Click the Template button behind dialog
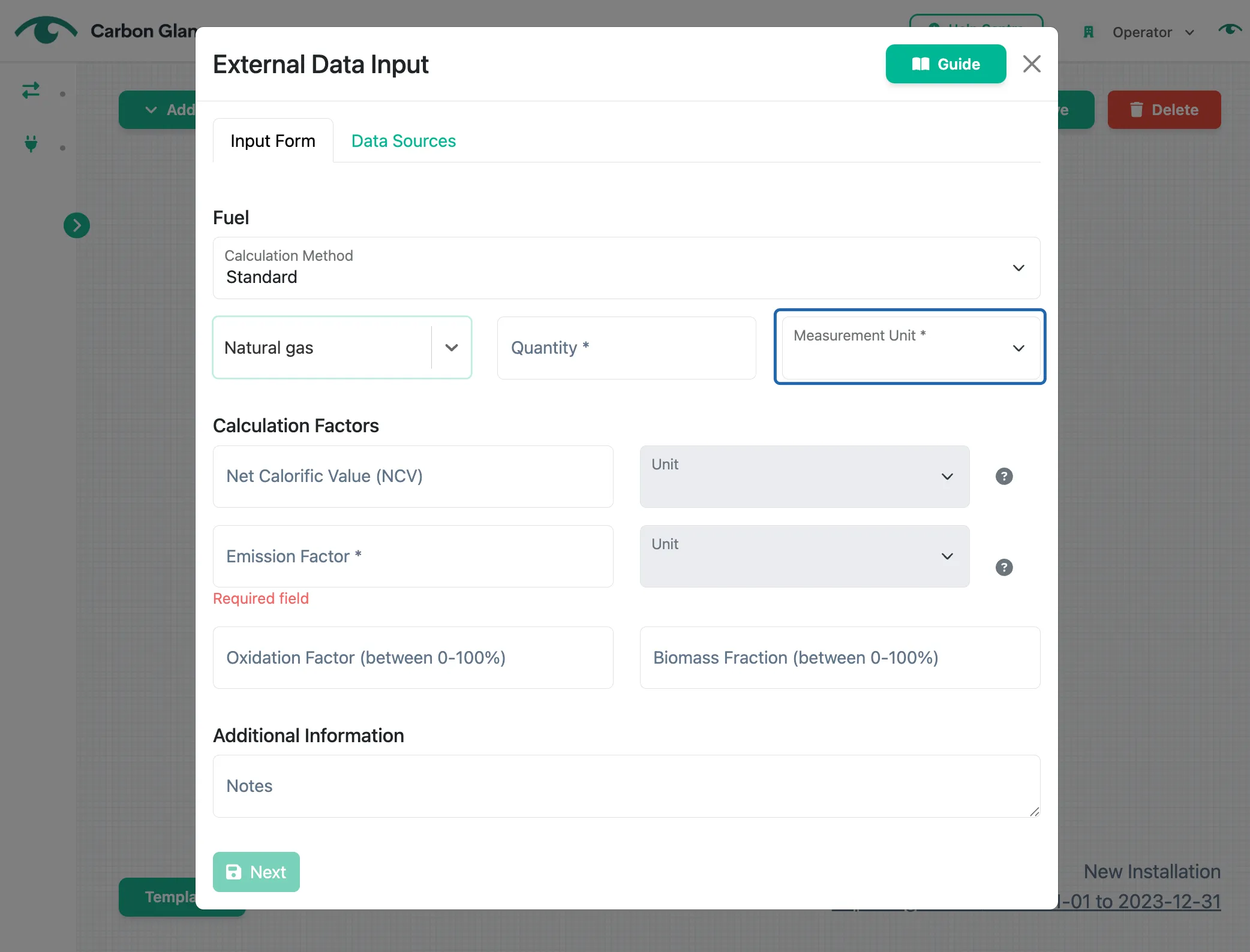The image size is (1250, 952). click(158, 897)
